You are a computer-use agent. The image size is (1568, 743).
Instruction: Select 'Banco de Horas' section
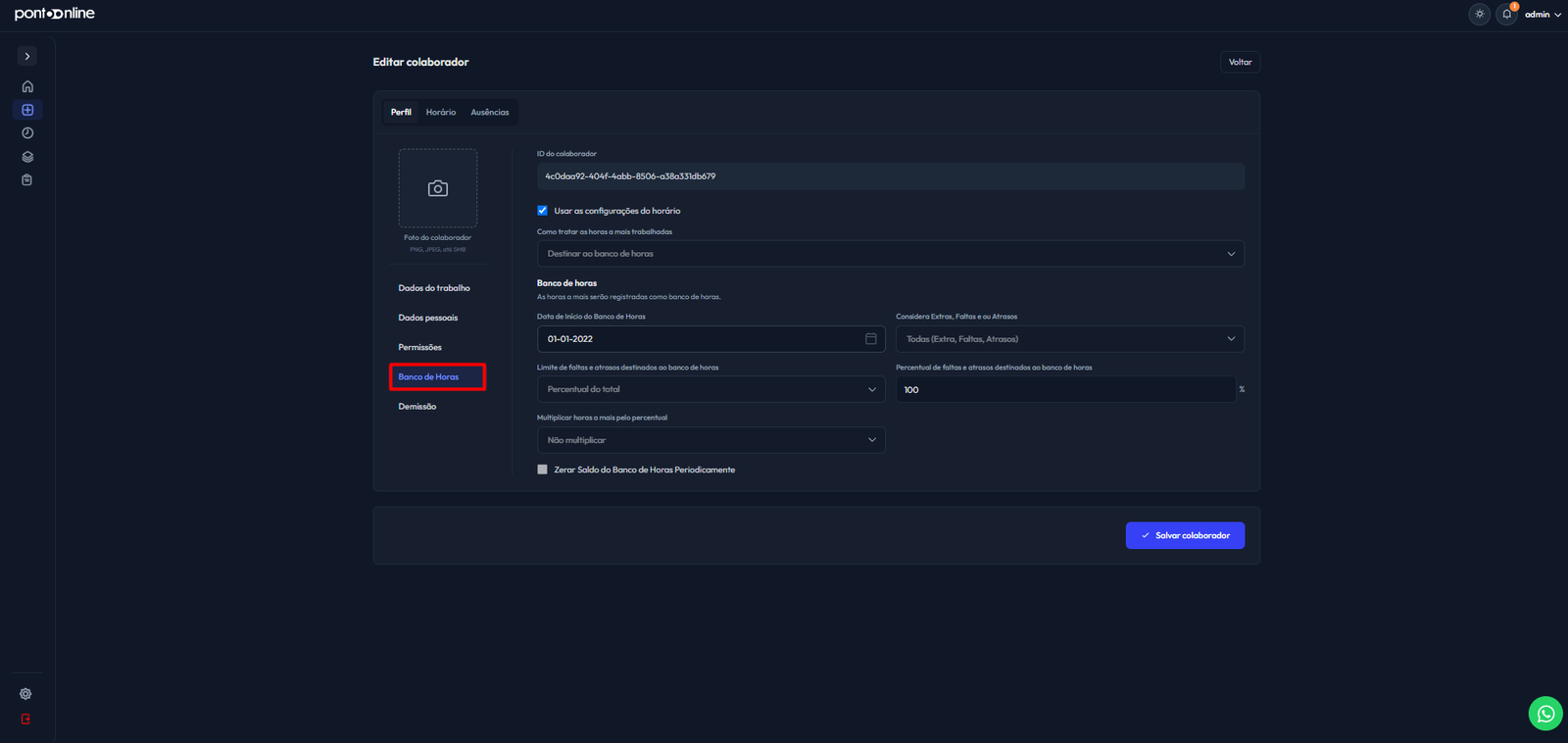[437, 377]
